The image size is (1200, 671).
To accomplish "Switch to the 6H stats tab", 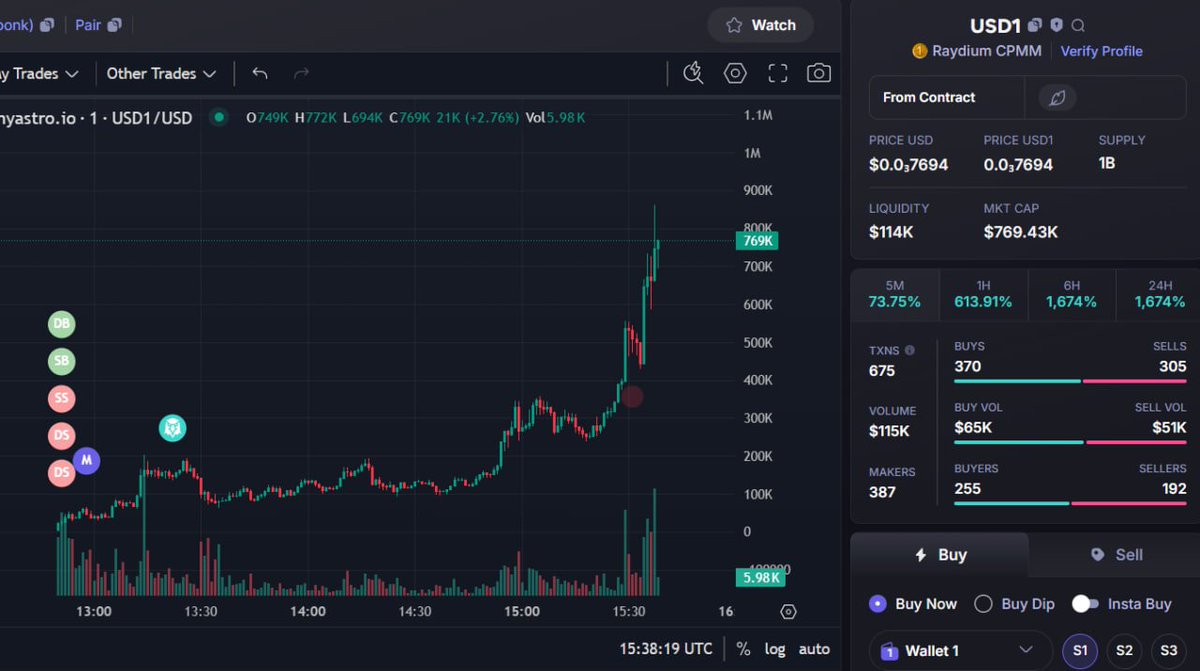I will pos(1071,294).
